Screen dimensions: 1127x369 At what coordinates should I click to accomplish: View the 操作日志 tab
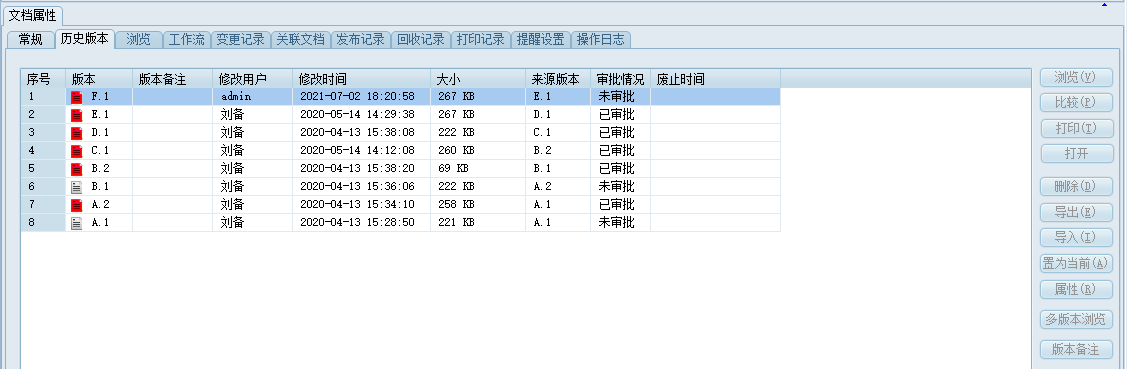tap(601, 40)
